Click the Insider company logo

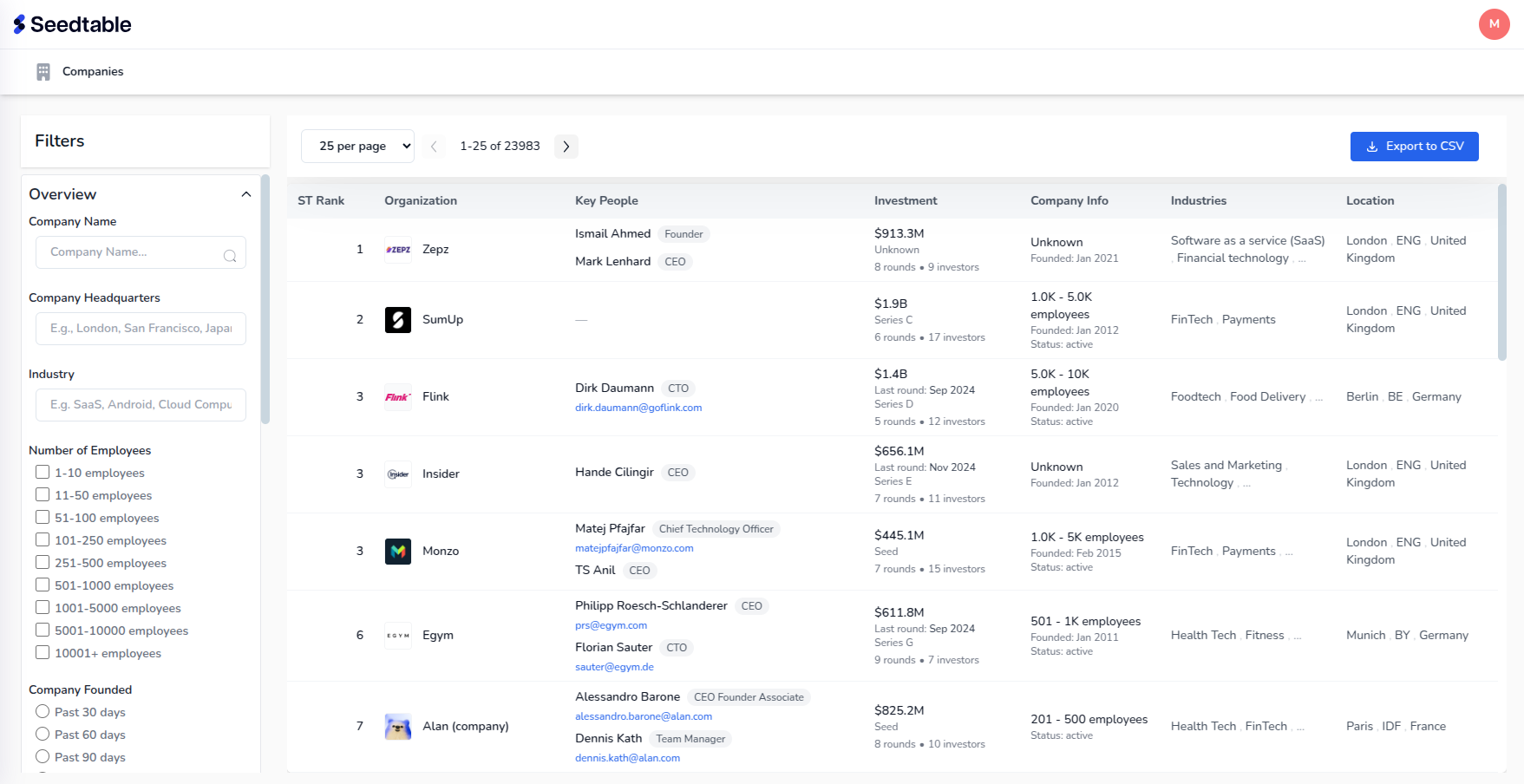(398, 474)
